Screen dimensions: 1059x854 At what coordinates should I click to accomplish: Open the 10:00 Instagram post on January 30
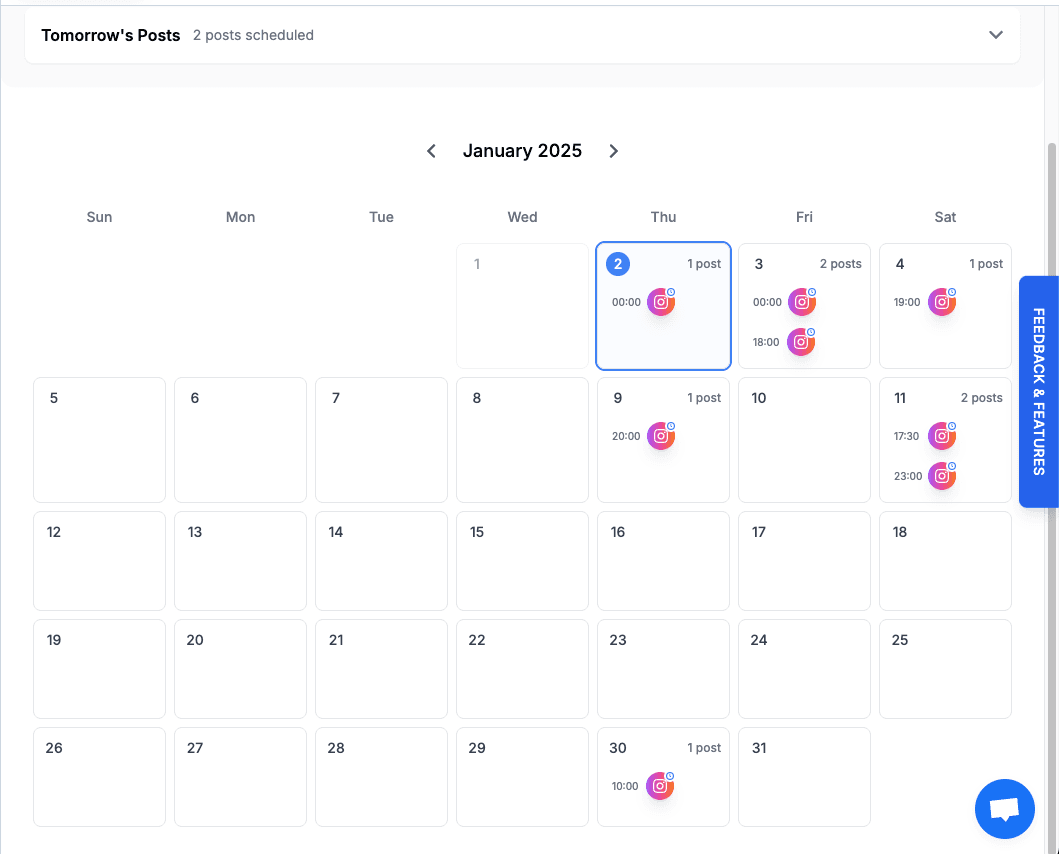point(660,786)
